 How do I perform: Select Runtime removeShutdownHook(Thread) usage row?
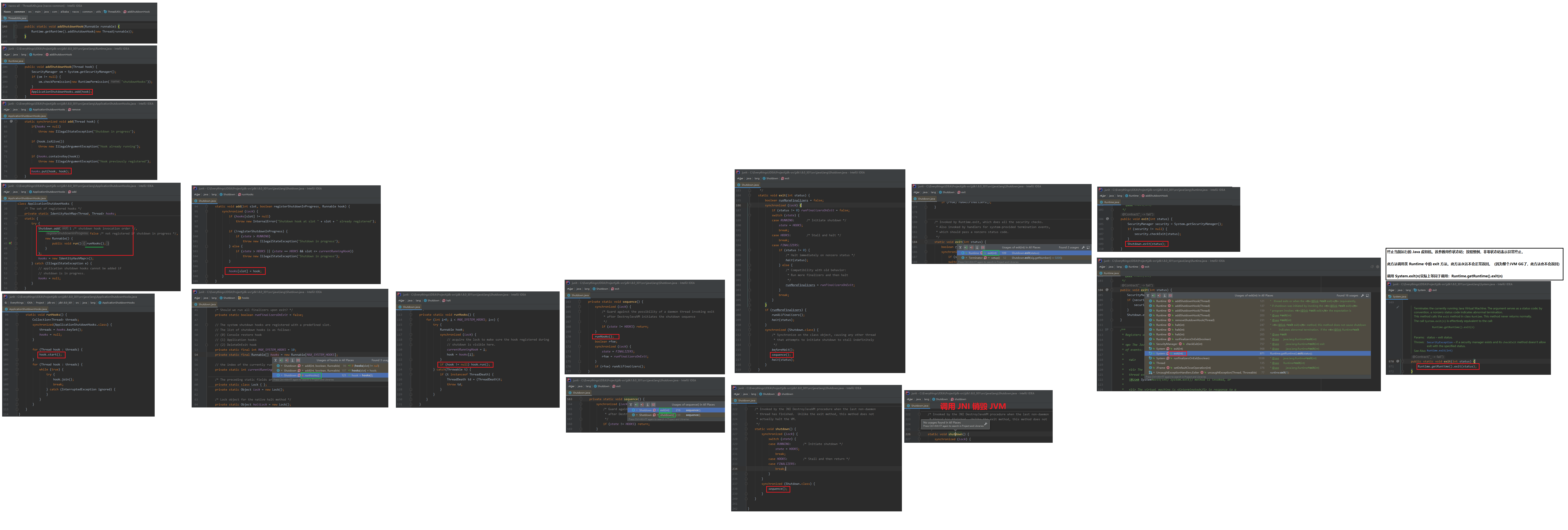tap(1258, 320)
